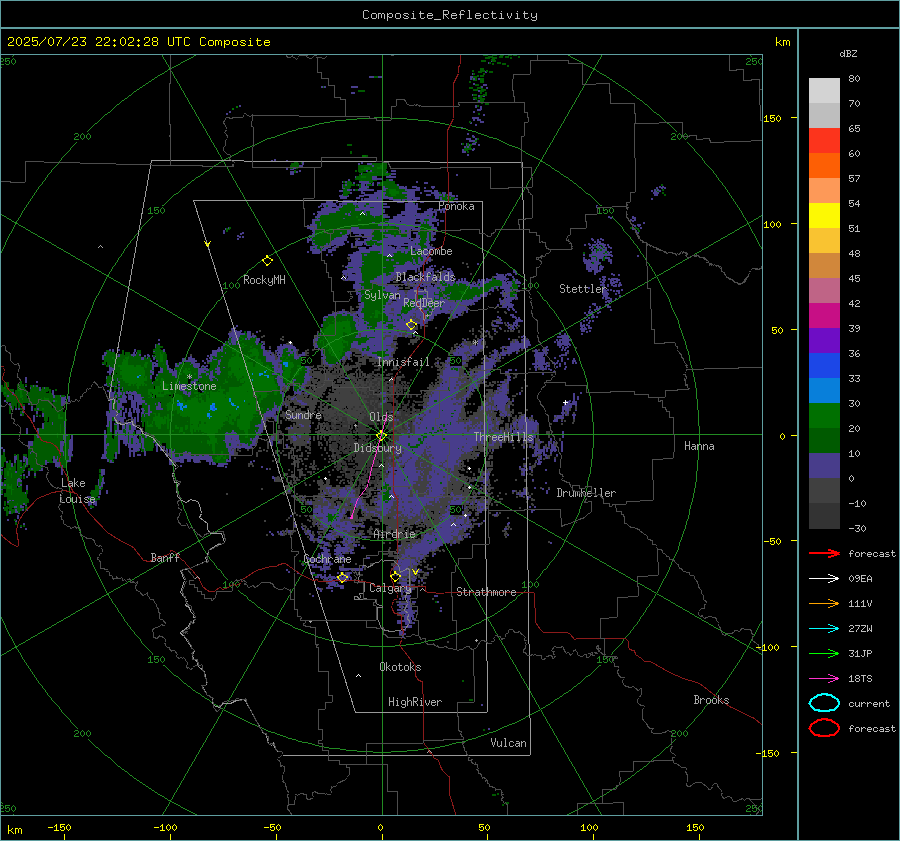Click the ThreeHills city label
900x841 pixels.
click(x=503, y=437)
